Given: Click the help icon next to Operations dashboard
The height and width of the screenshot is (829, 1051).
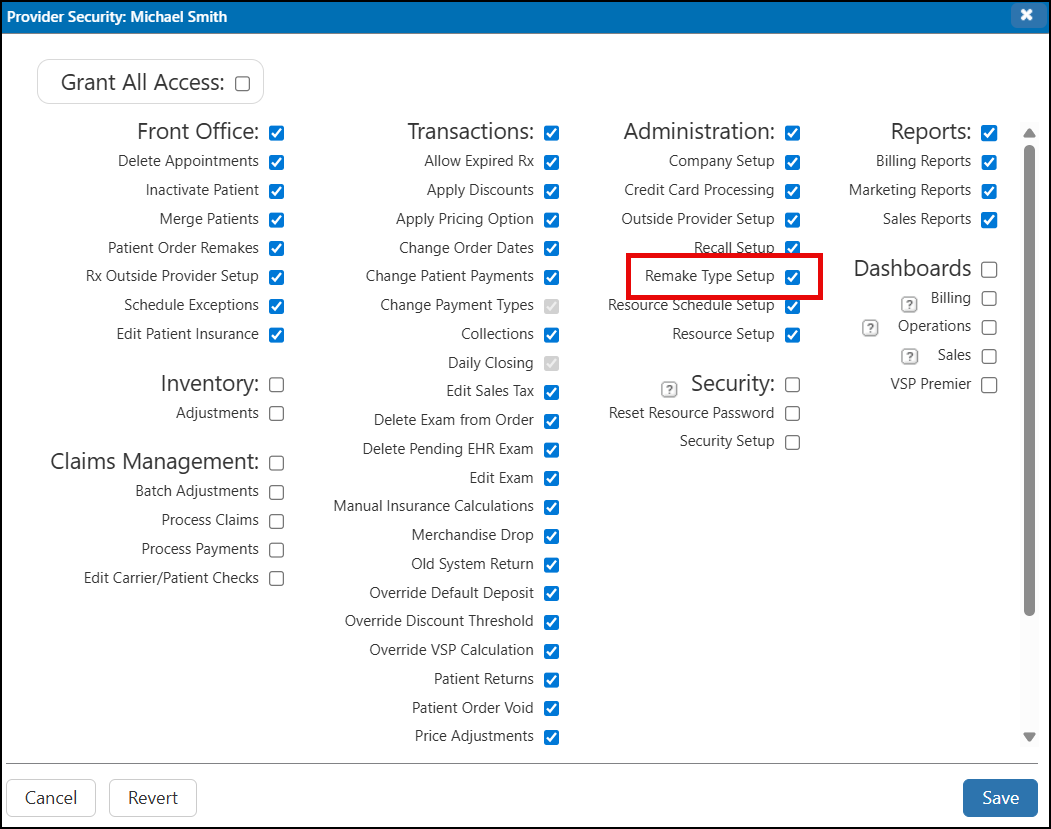Looking at the screenshot, I should [x=870, y=327].
